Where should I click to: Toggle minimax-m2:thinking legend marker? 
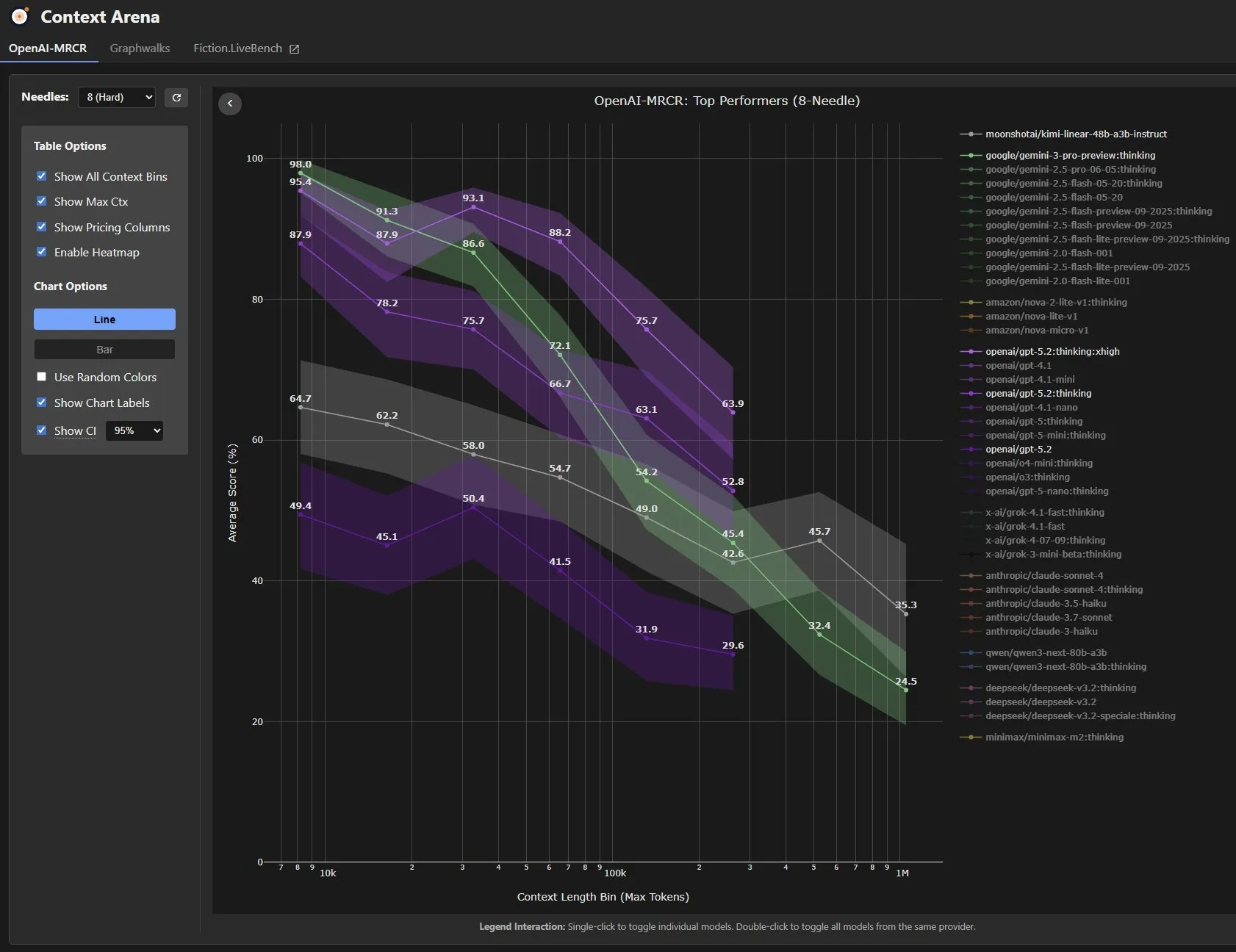point(971,738)
